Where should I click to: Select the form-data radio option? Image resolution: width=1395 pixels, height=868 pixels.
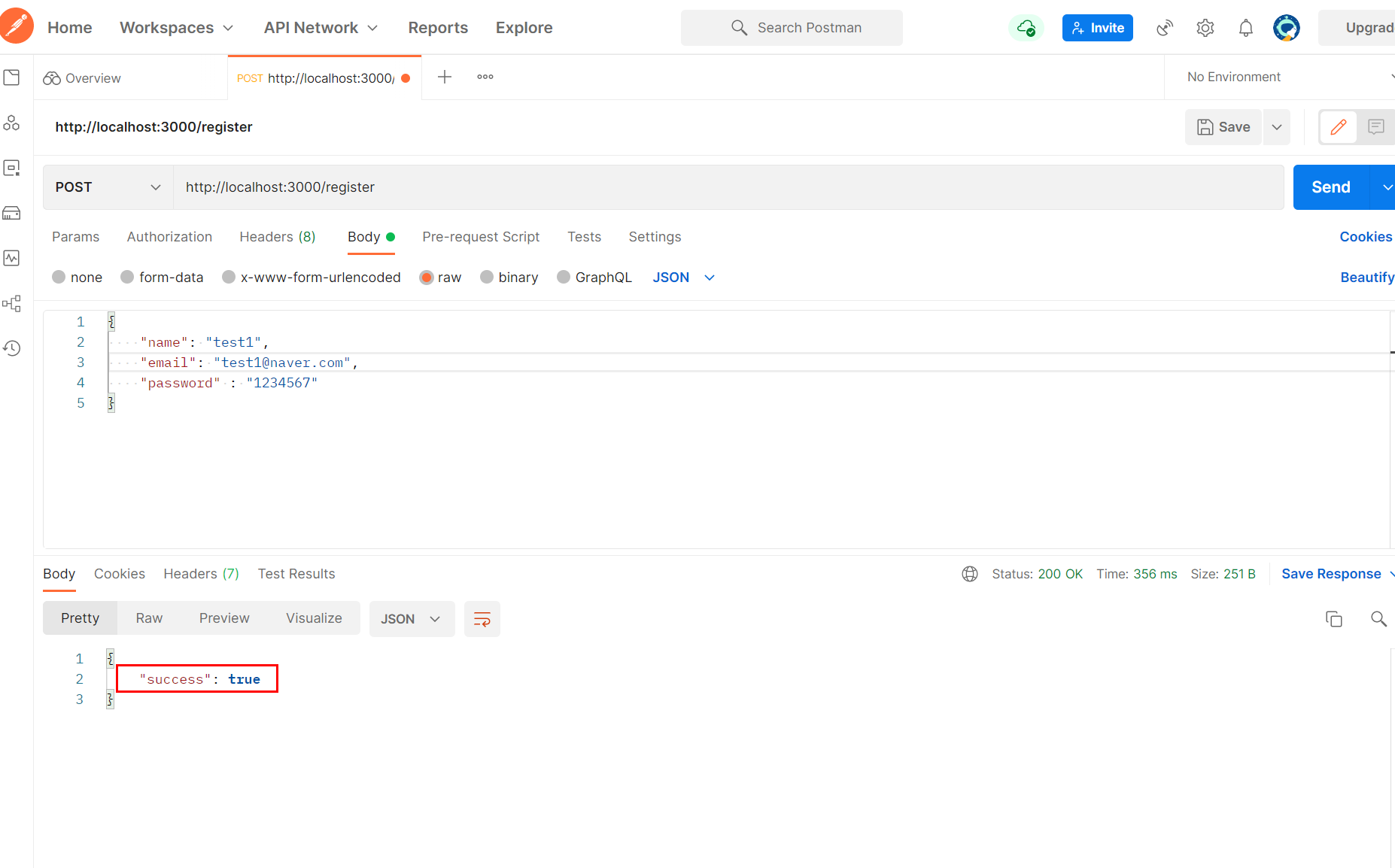(x=127, y=277)
